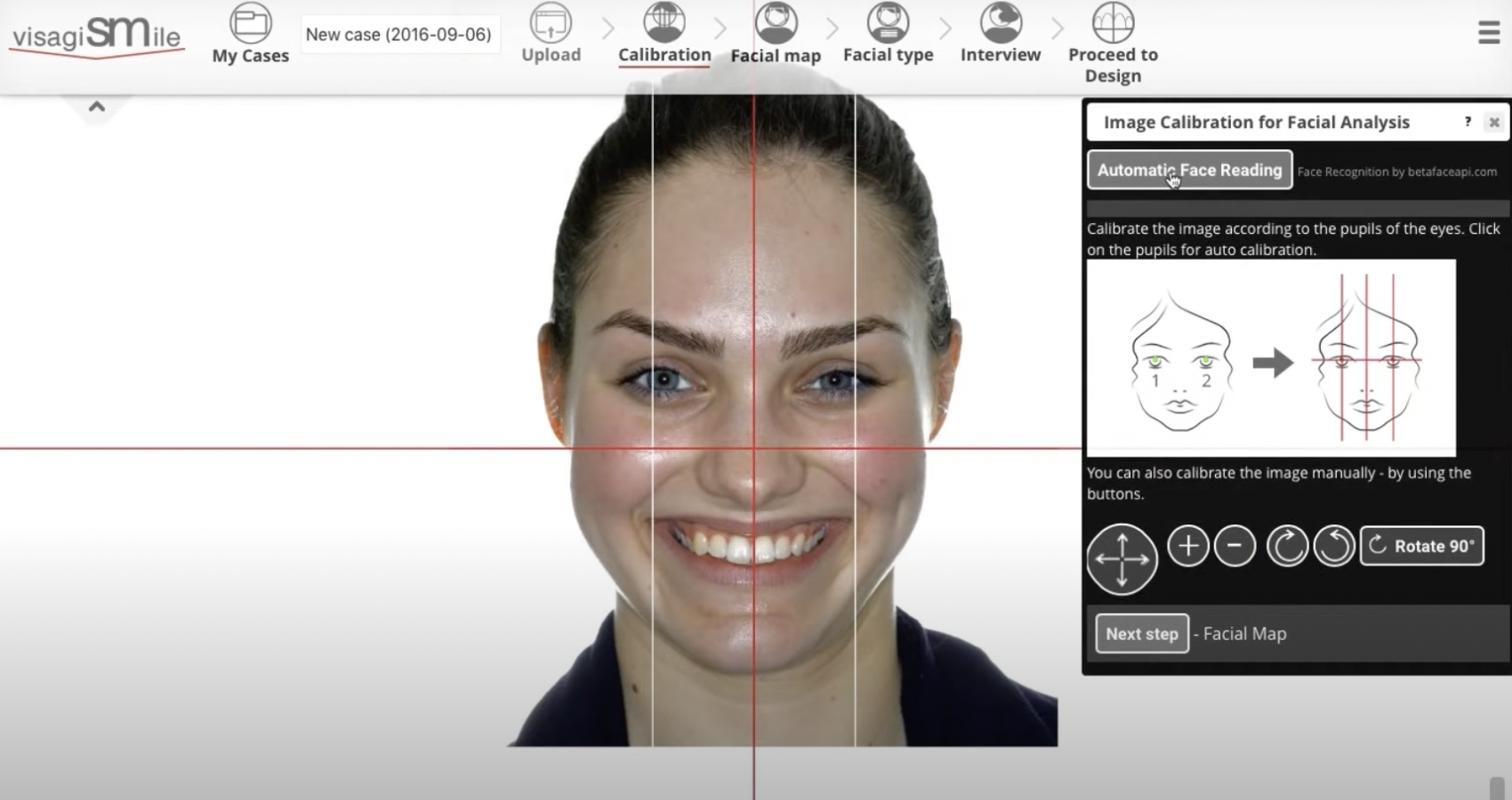Click the page scrollbar thumb at bottom right

pos(1497,788)
